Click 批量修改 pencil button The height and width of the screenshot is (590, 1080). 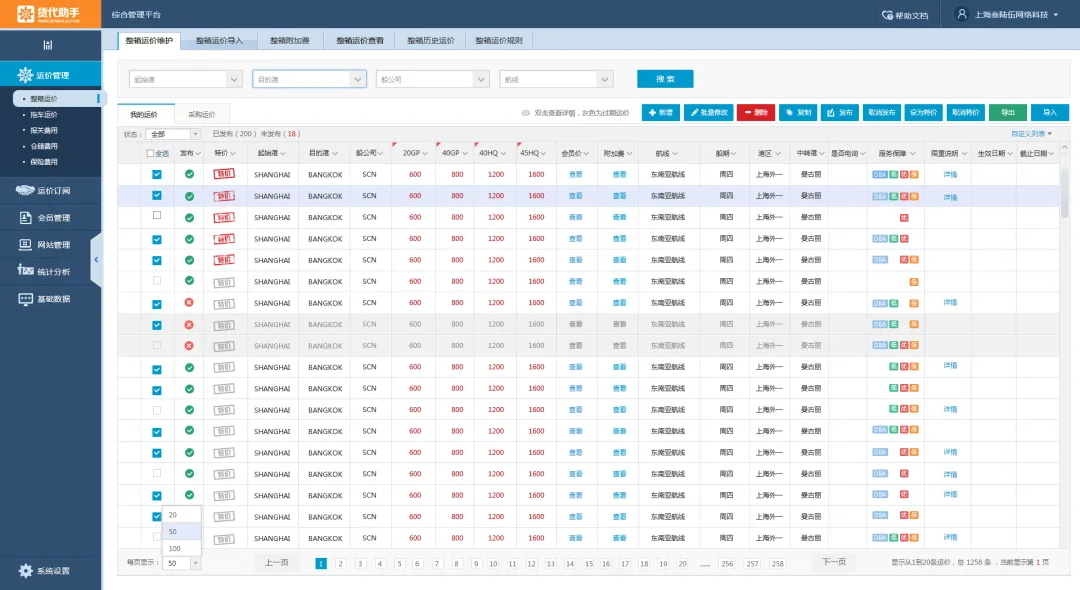click(x=709, y=113)
